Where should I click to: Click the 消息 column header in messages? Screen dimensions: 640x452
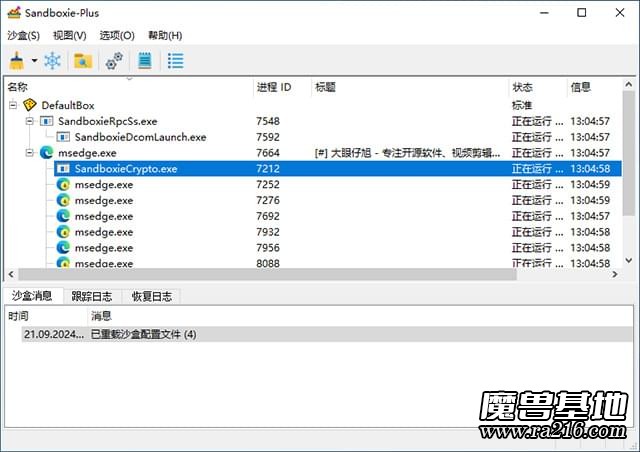361,316
